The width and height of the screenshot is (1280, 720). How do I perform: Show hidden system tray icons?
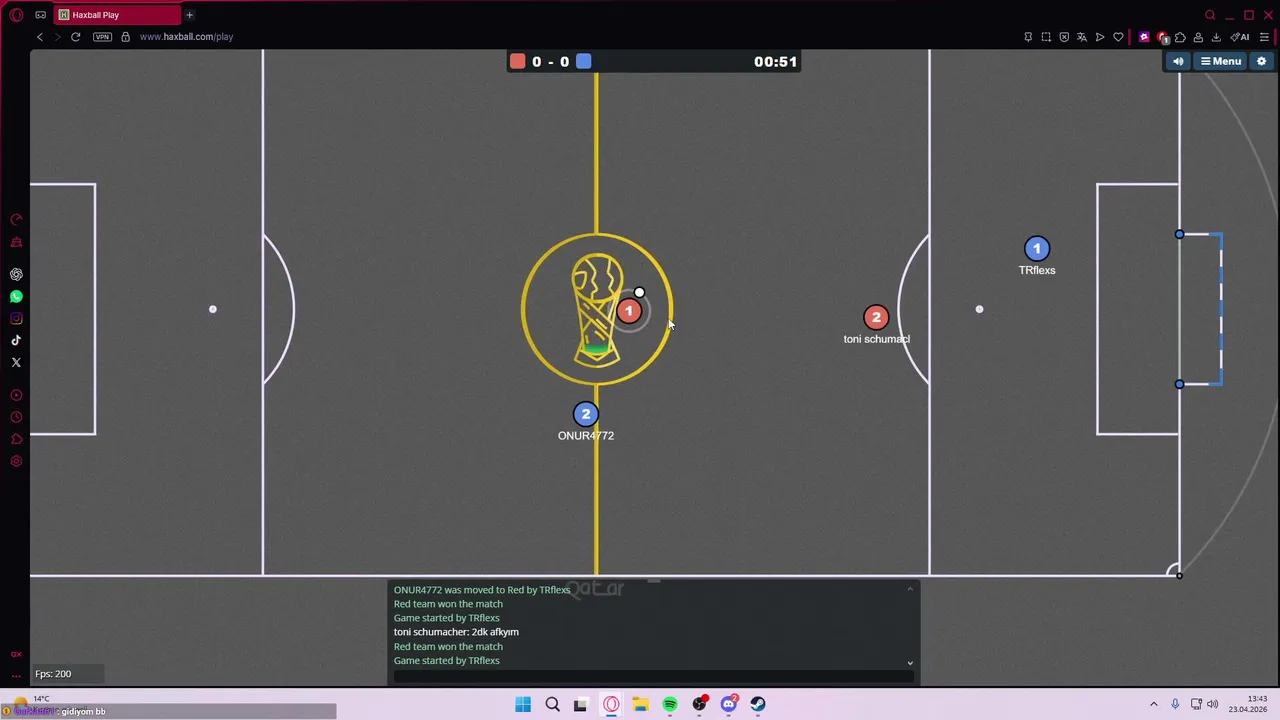coord(1153,704)
